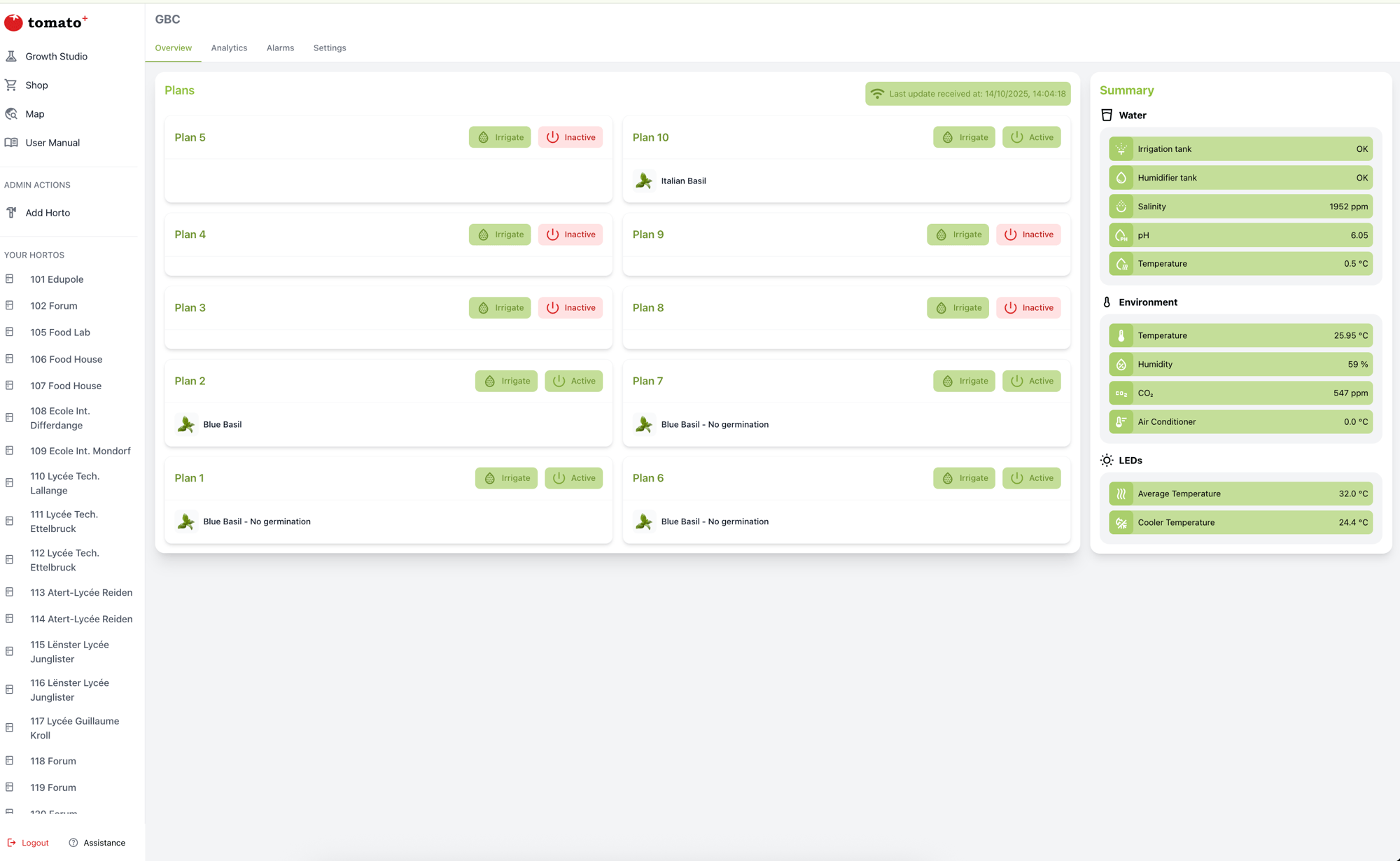Click the Assistance link

pyautogui.click(x=104, y=842)
